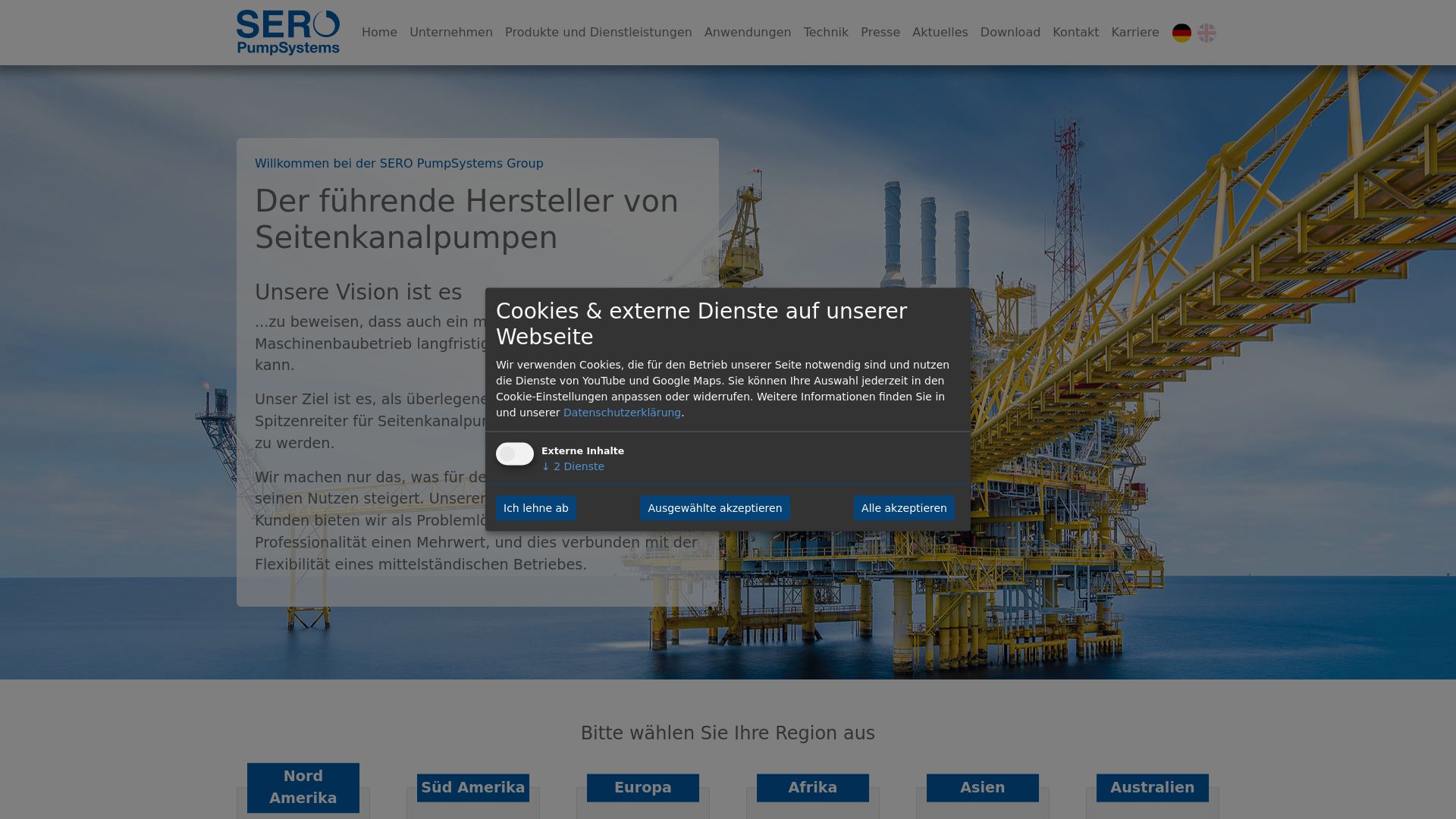The height and width of the screenshot is (819, 1456).
Task: Switch language with the UK flag icon
Action: 1207,33
